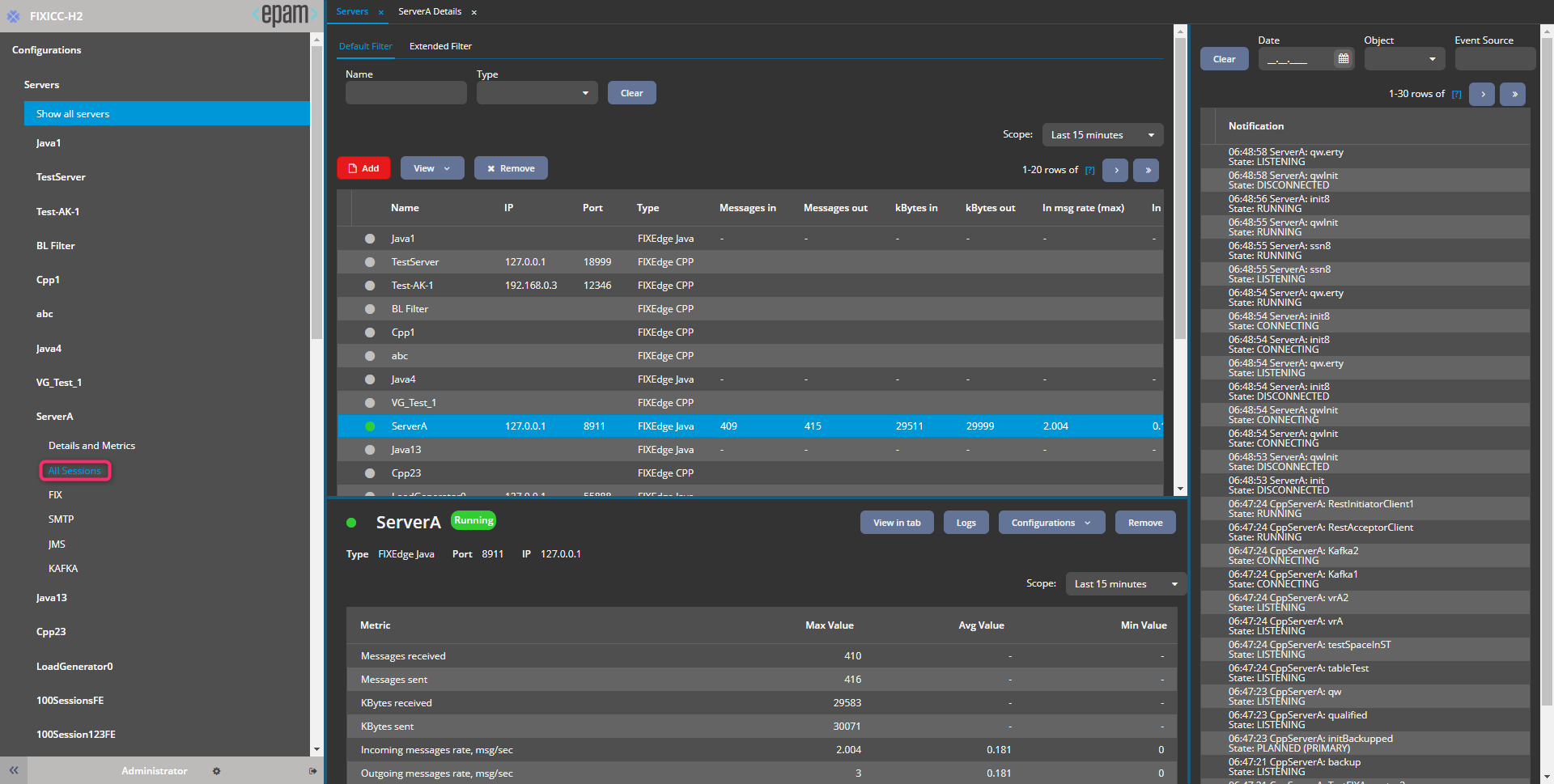Open the calendar picker in Date filter

[1344, 59]
